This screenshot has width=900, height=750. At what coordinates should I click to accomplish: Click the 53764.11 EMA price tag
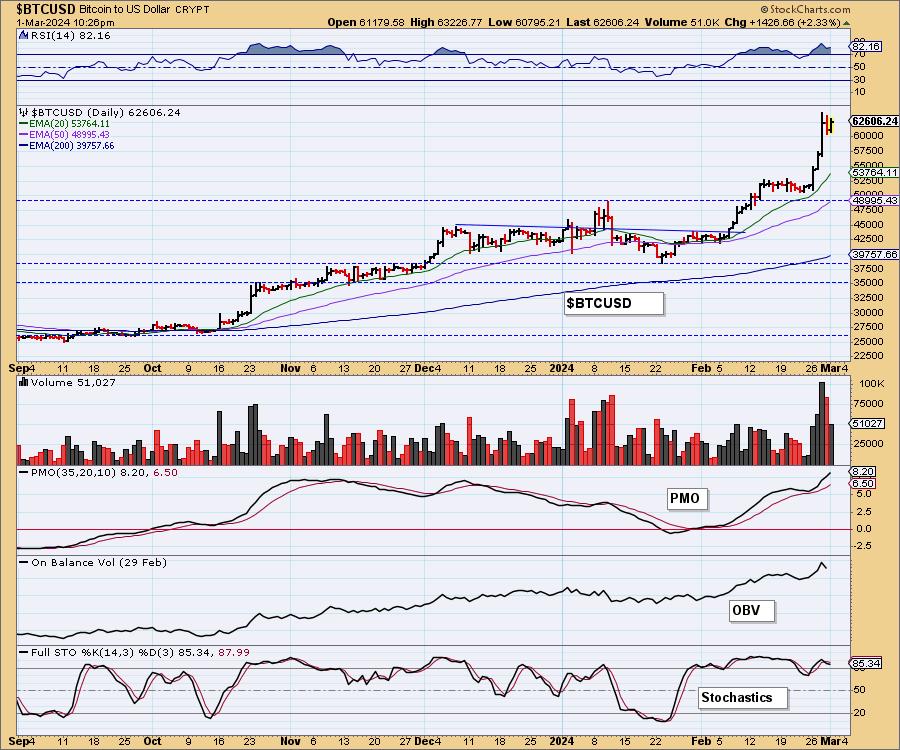coord(874,172)
